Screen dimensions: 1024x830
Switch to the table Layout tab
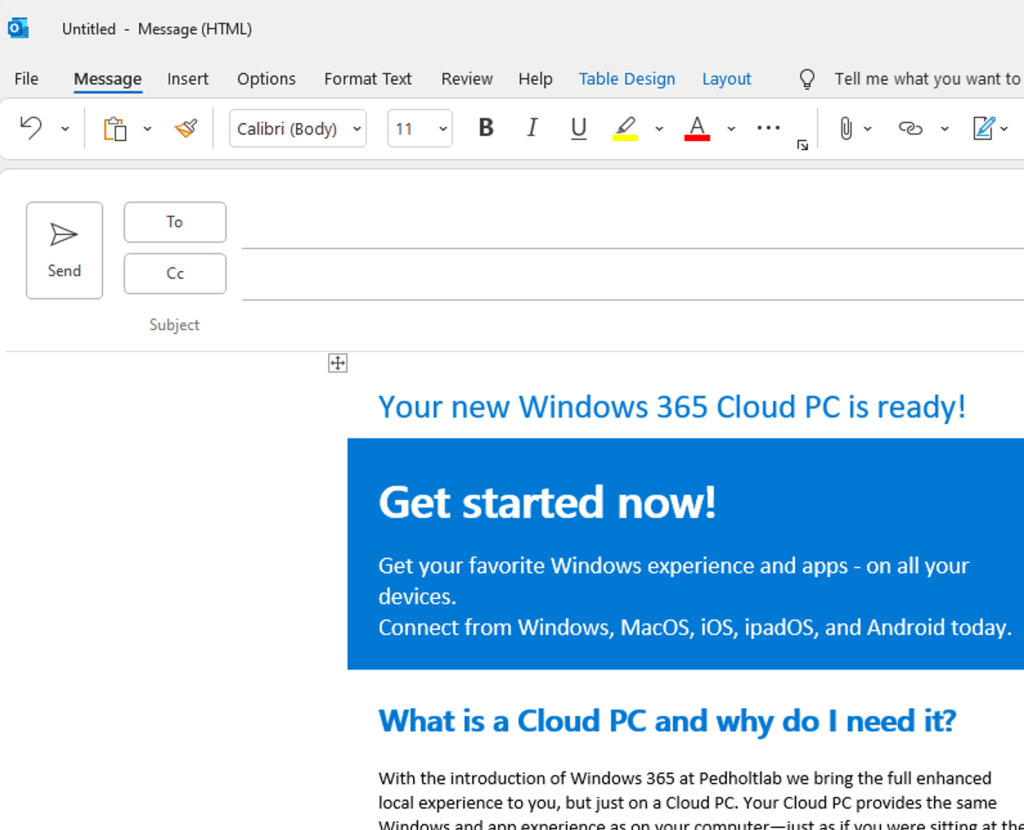point(727,79)
